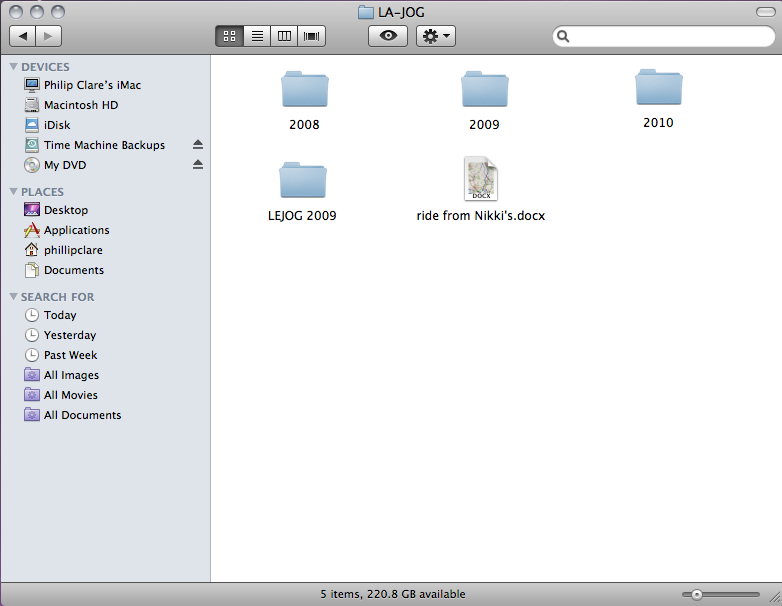Image resolution: width=782 pixels, height=606 pixels.
Task: Click the window resize grip corner
Action: coord(775,597)
